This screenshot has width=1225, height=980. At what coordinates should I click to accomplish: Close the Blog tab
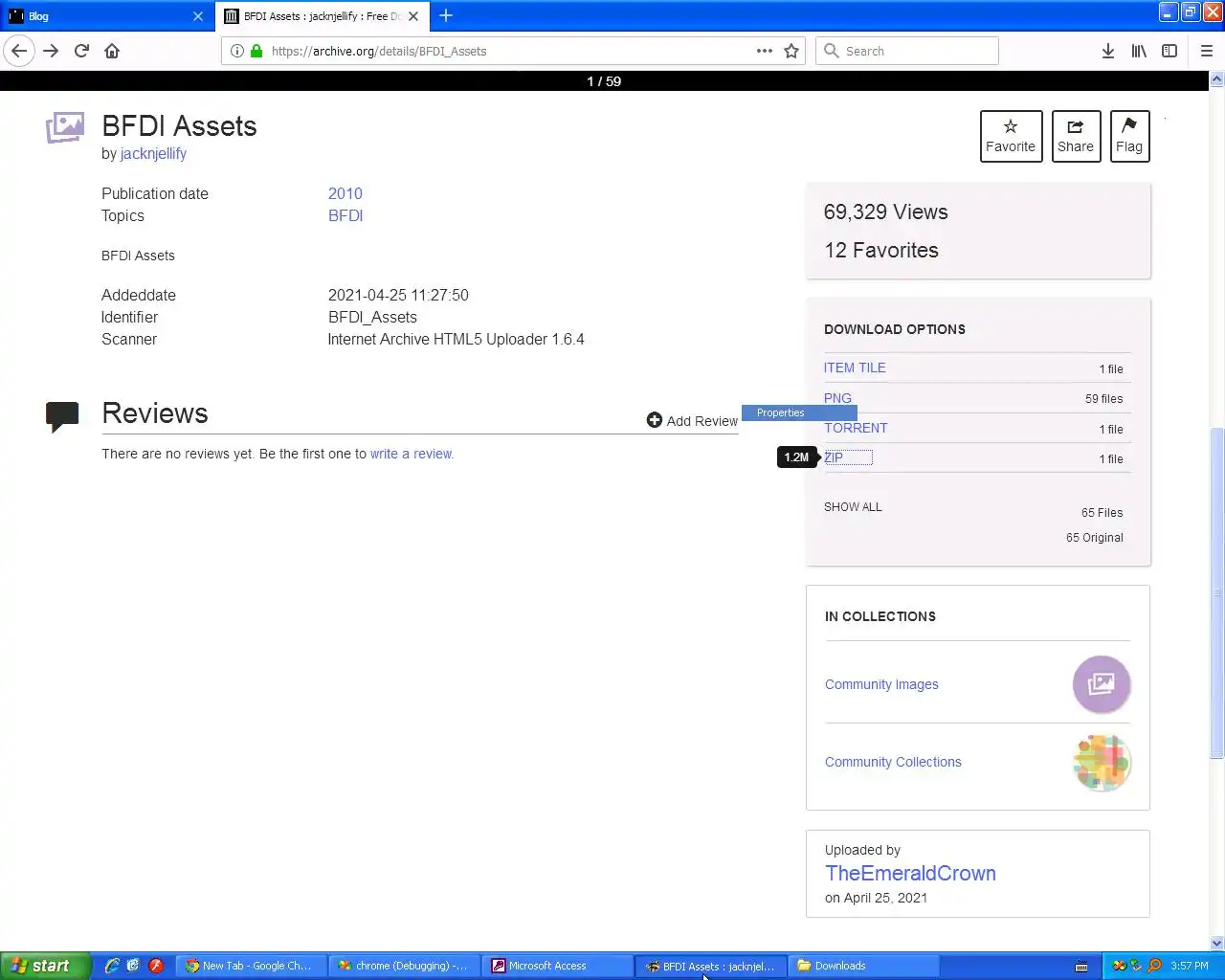[198, 15]
